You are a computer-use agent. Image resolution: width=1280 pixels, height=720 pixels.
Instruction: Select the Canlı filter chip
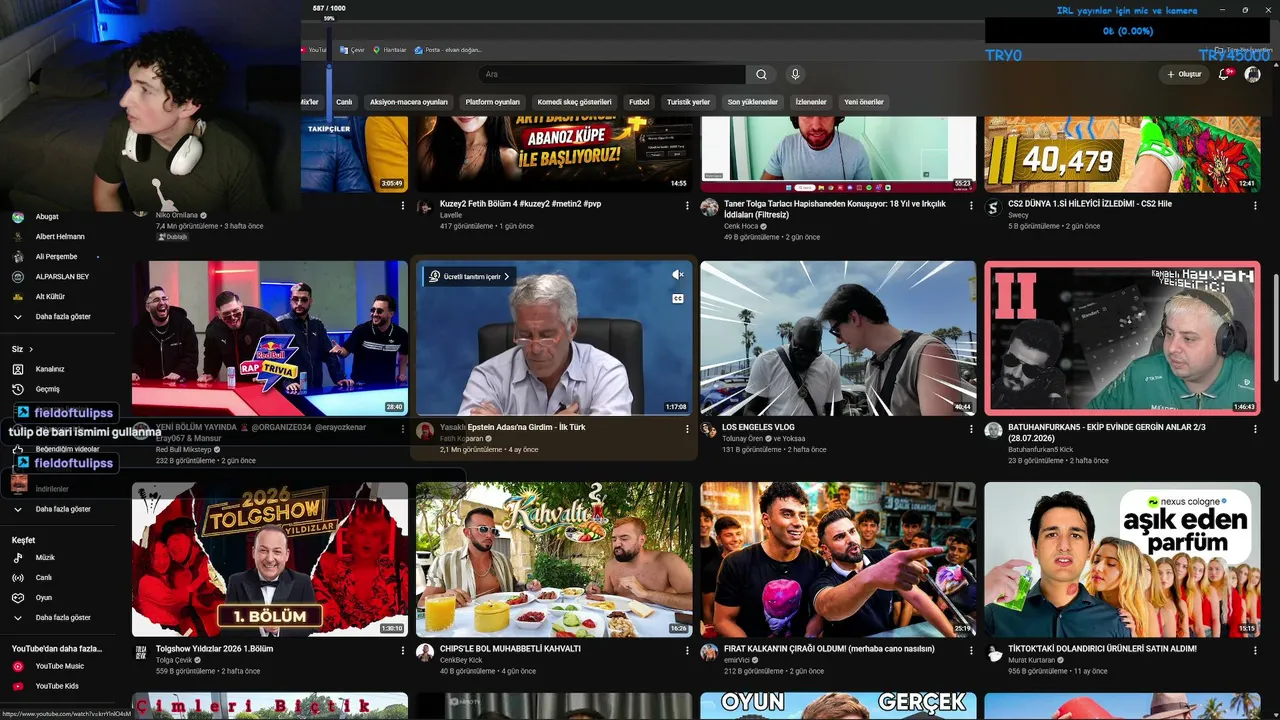click(x=344, y=102)
